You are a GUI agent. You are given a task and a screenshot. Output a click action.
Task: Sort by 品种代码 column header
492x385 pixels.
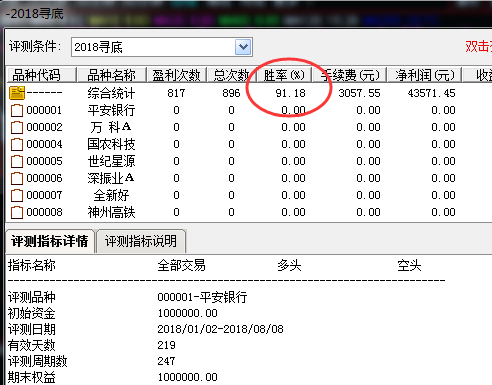point(42,75)
